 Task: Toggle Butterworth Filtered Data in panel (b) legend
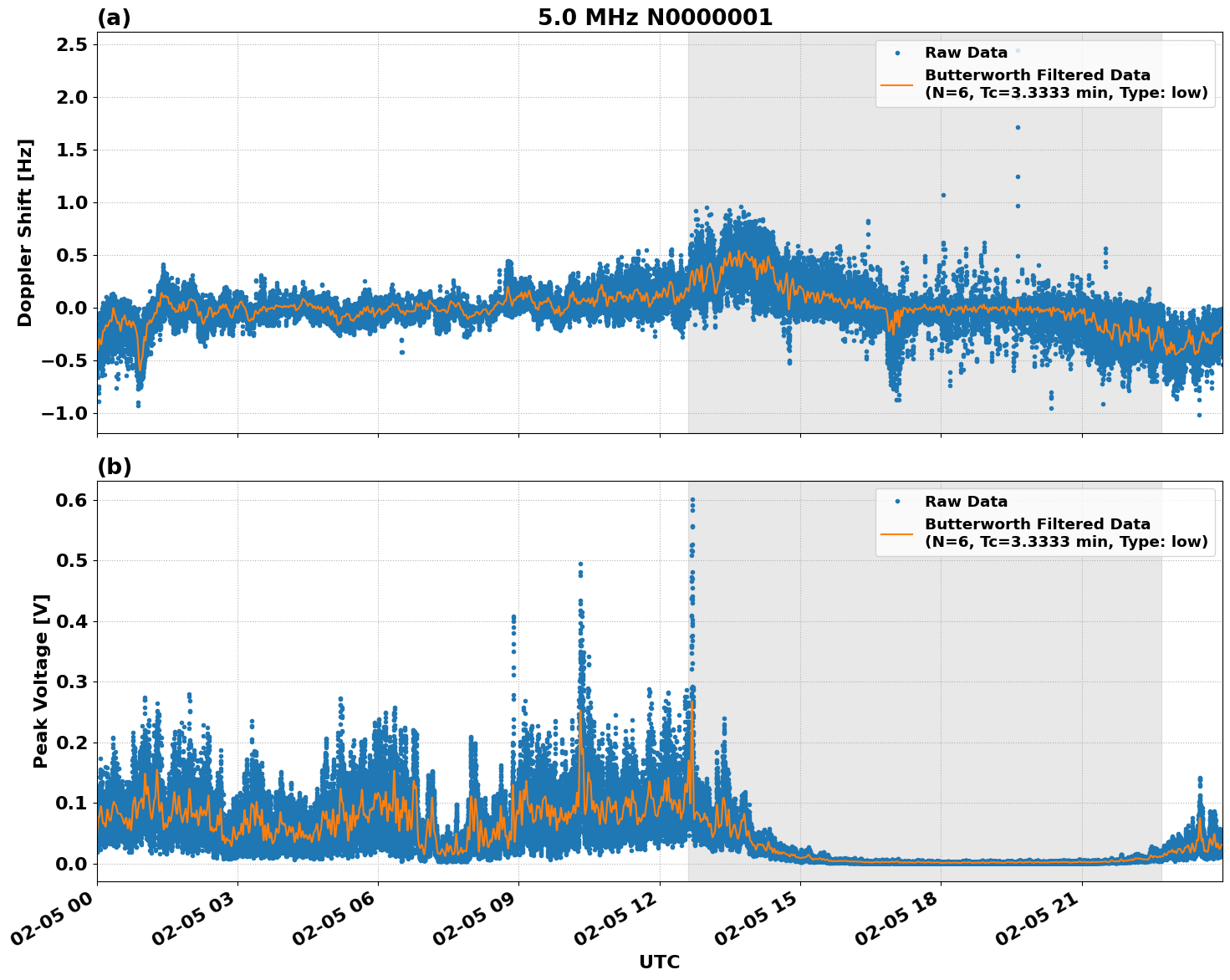(1037, 533)
